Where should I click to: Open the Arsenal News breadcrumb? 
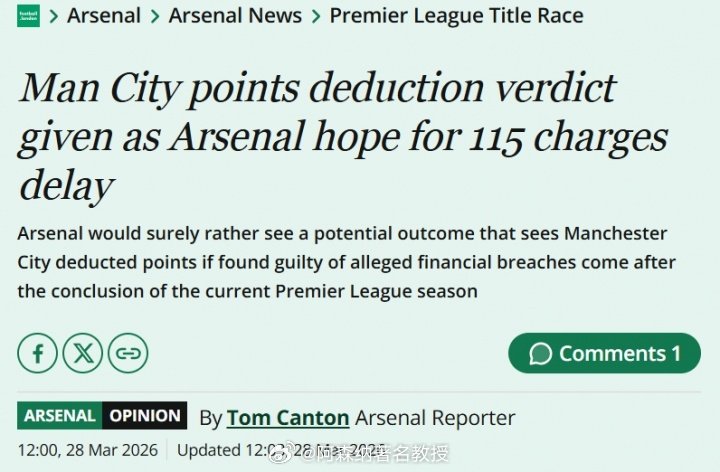click(x=235, y=16)
